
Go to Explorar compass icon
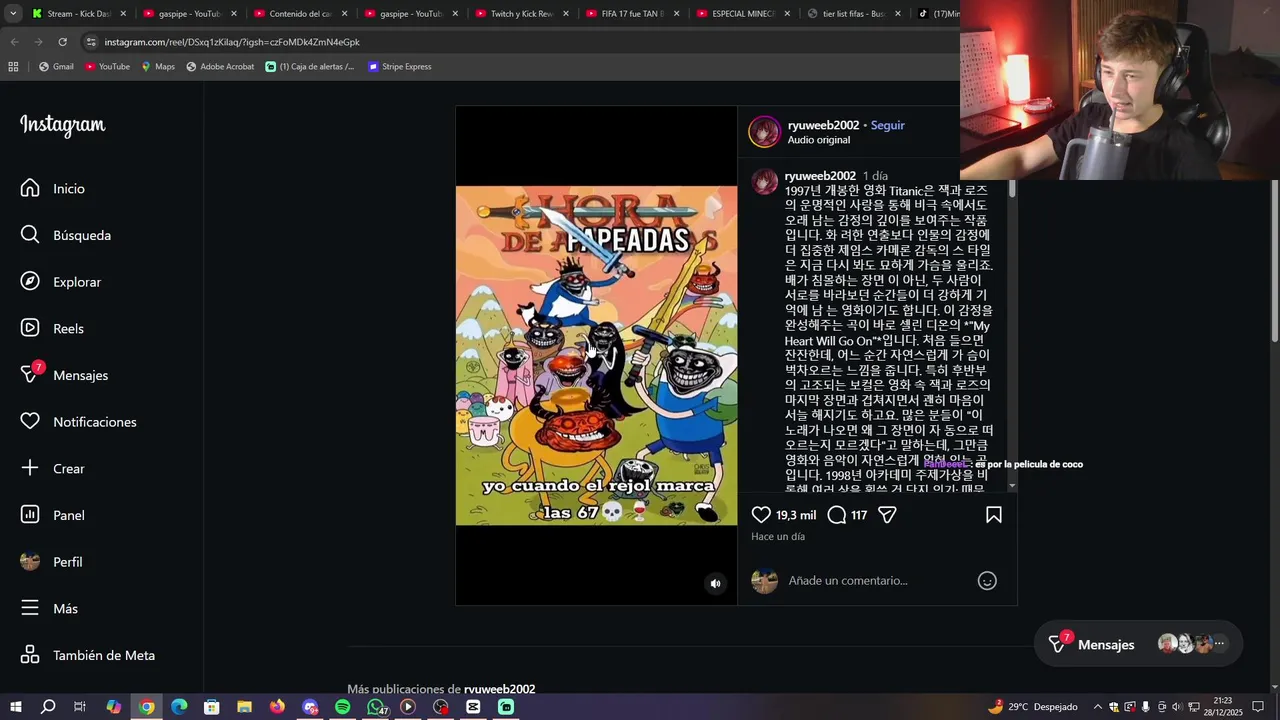point(30,282)
